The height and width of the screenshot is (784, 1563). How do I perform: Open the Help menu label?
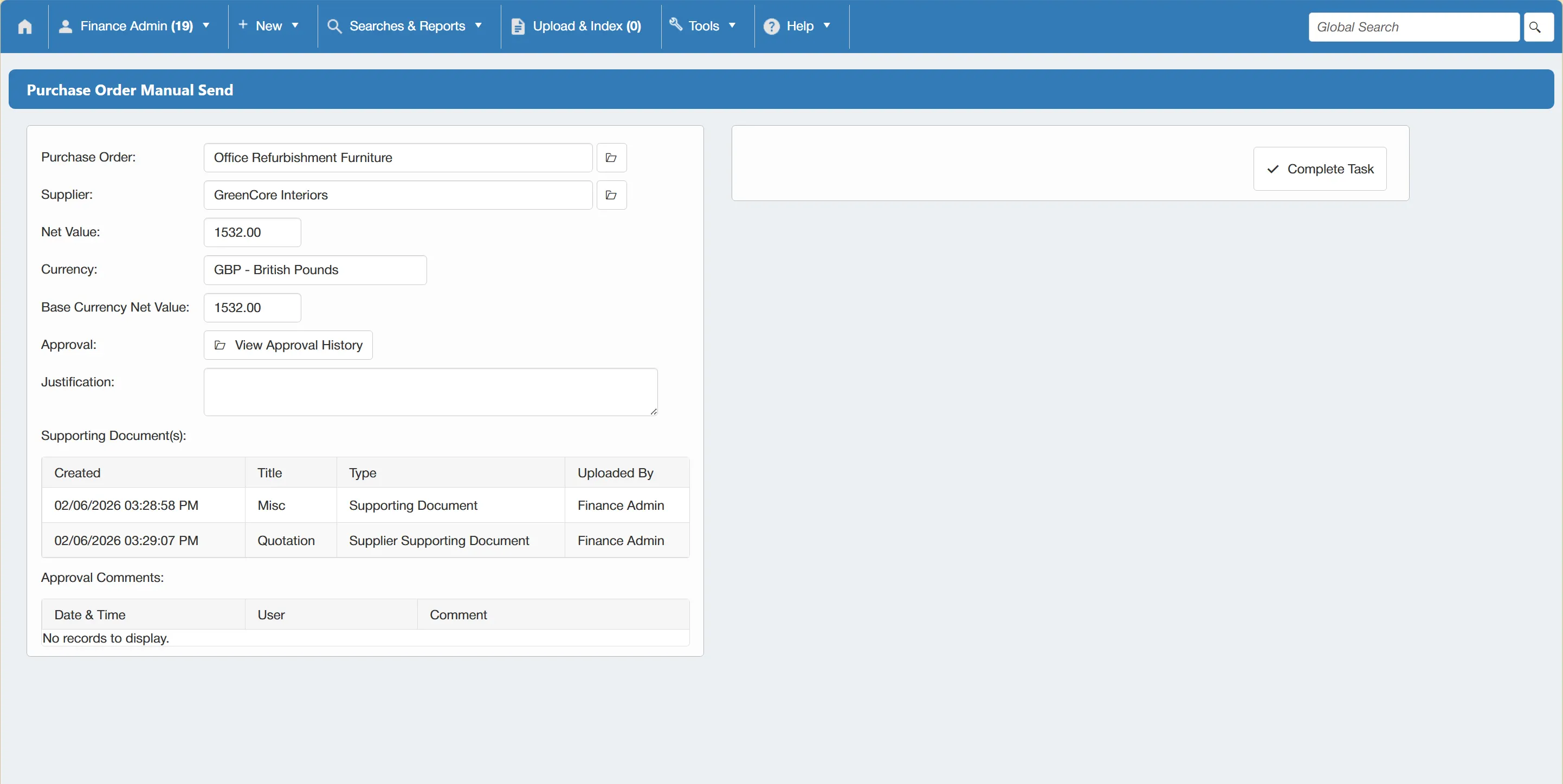(800, 26)
